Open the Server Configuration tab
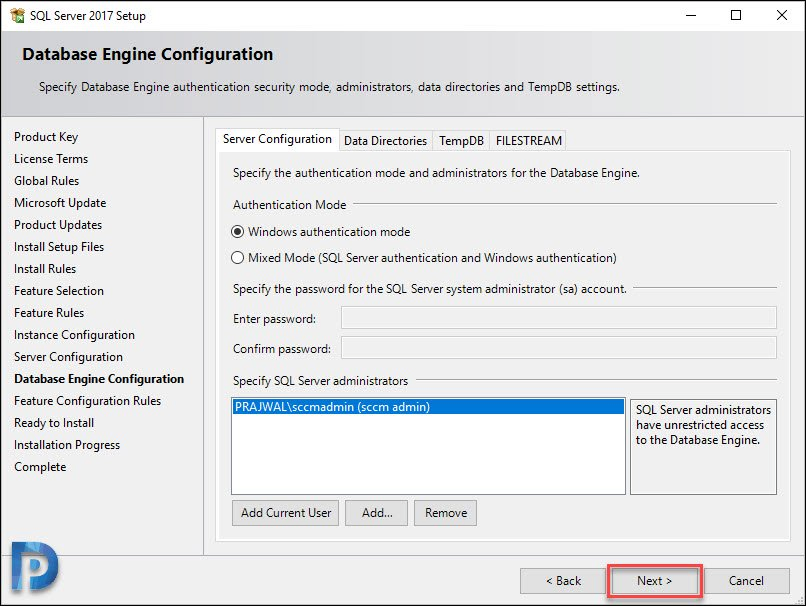Viewport: 806px width, 606px height. pos(278,139)
